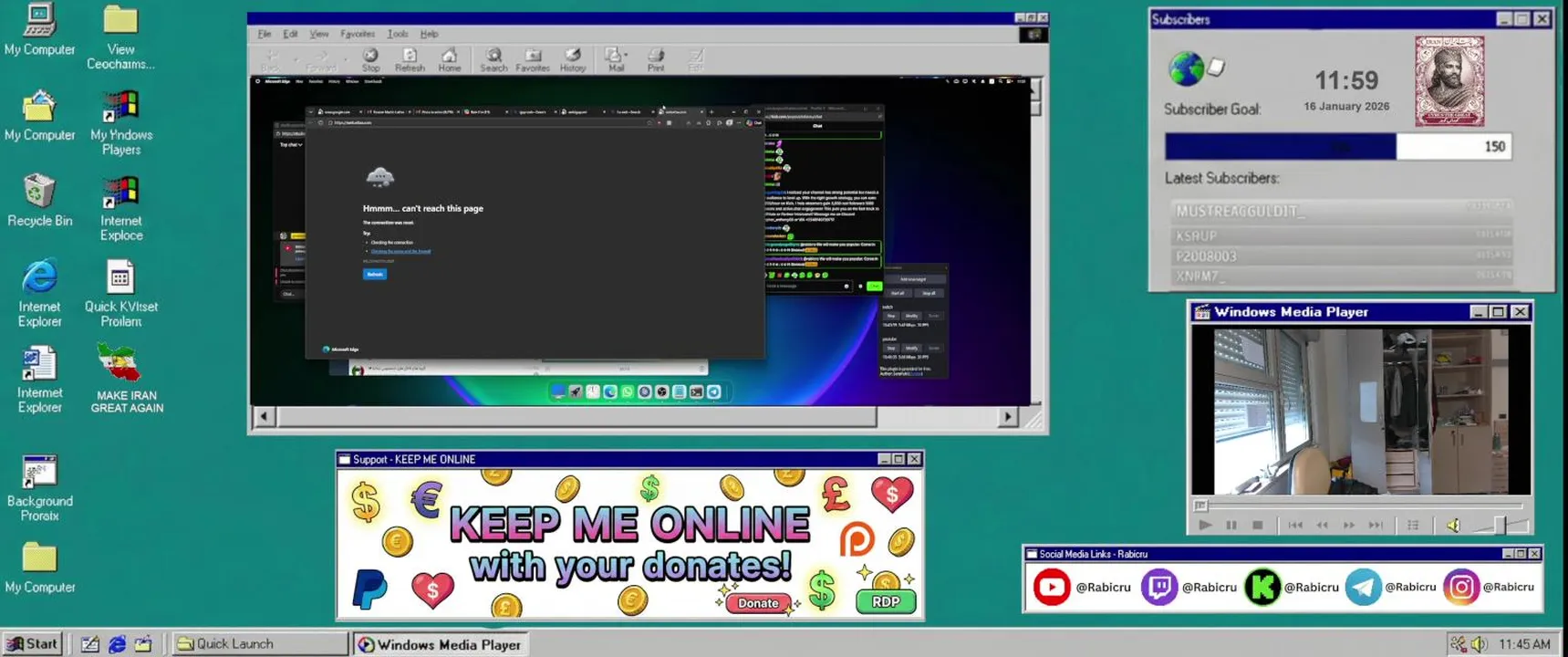Open Search in the browser toolbar
Viewport: 1568px width, 657px height.
(x=493, y=60)
